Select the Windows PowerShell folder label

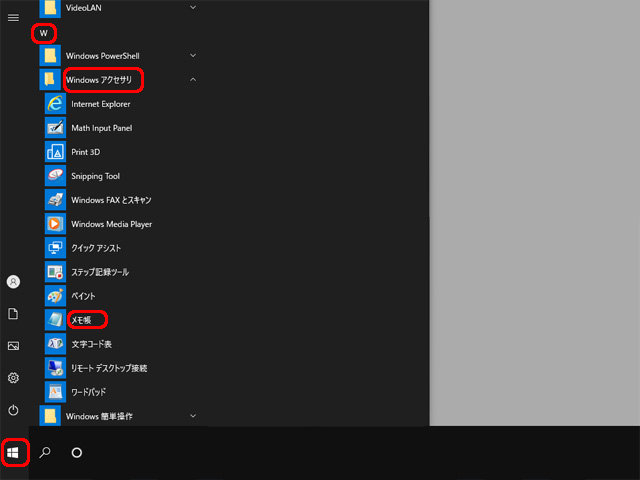[x=103, y=56]
